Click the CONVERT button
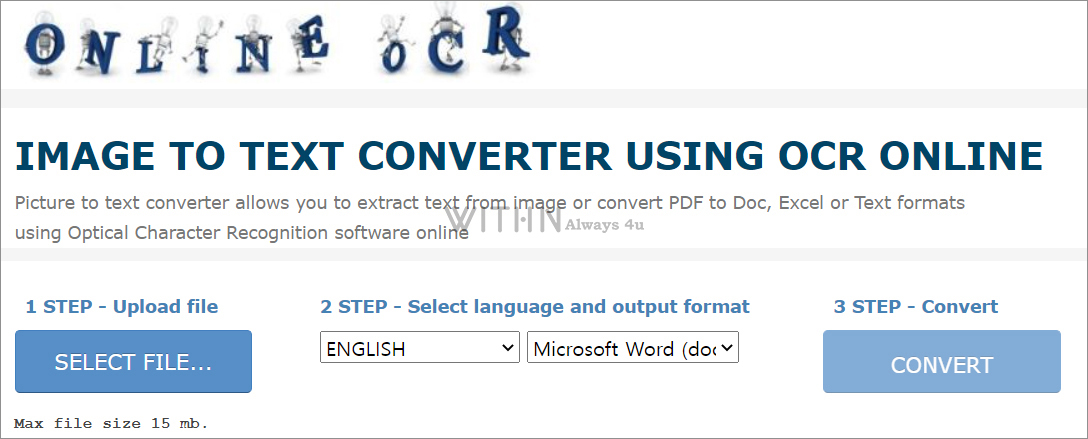 pyautogui.click(x=942, y=361)
